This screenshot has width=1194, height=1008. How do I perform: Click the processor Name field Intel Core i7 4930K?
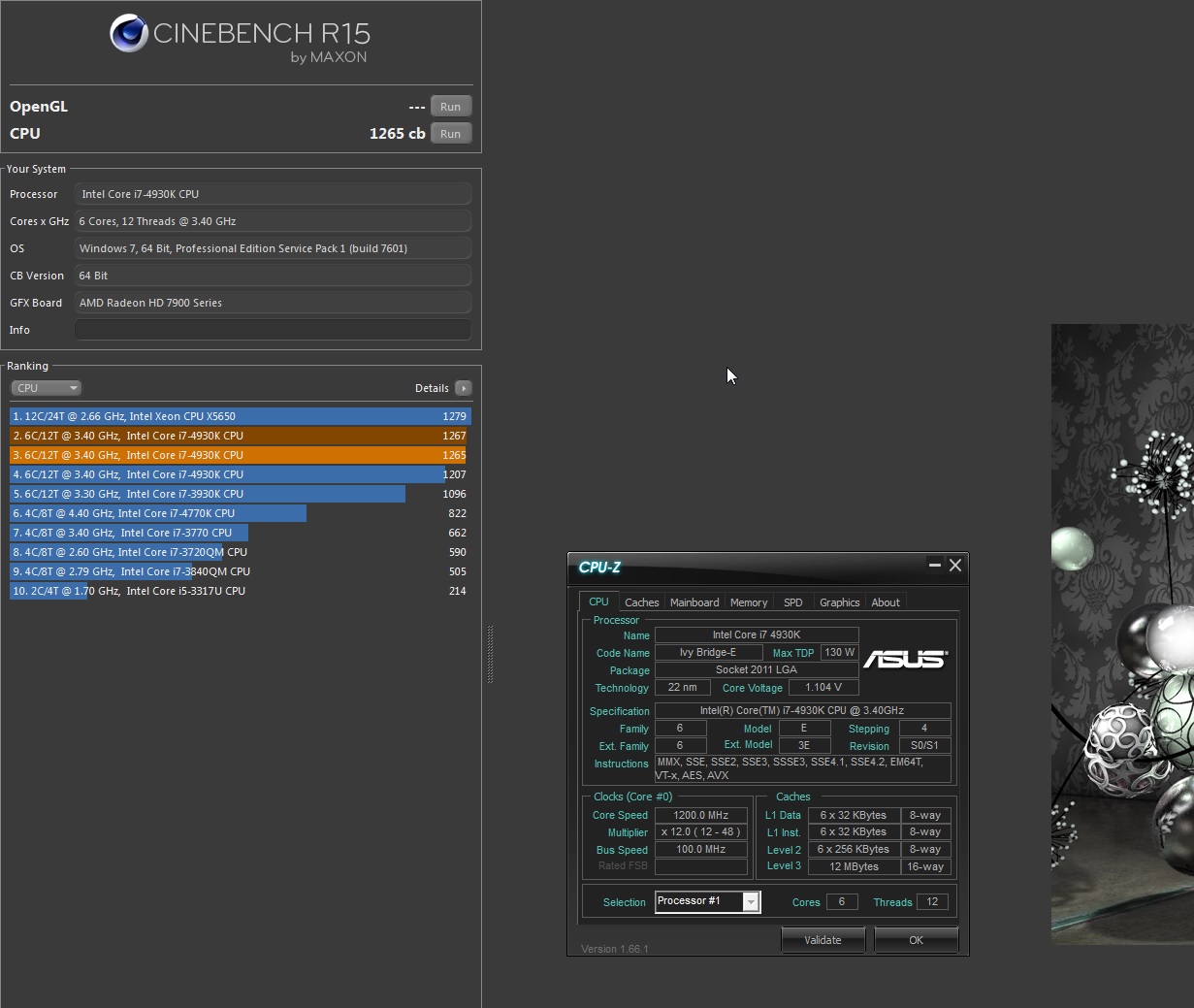click(x=757, y=635)
